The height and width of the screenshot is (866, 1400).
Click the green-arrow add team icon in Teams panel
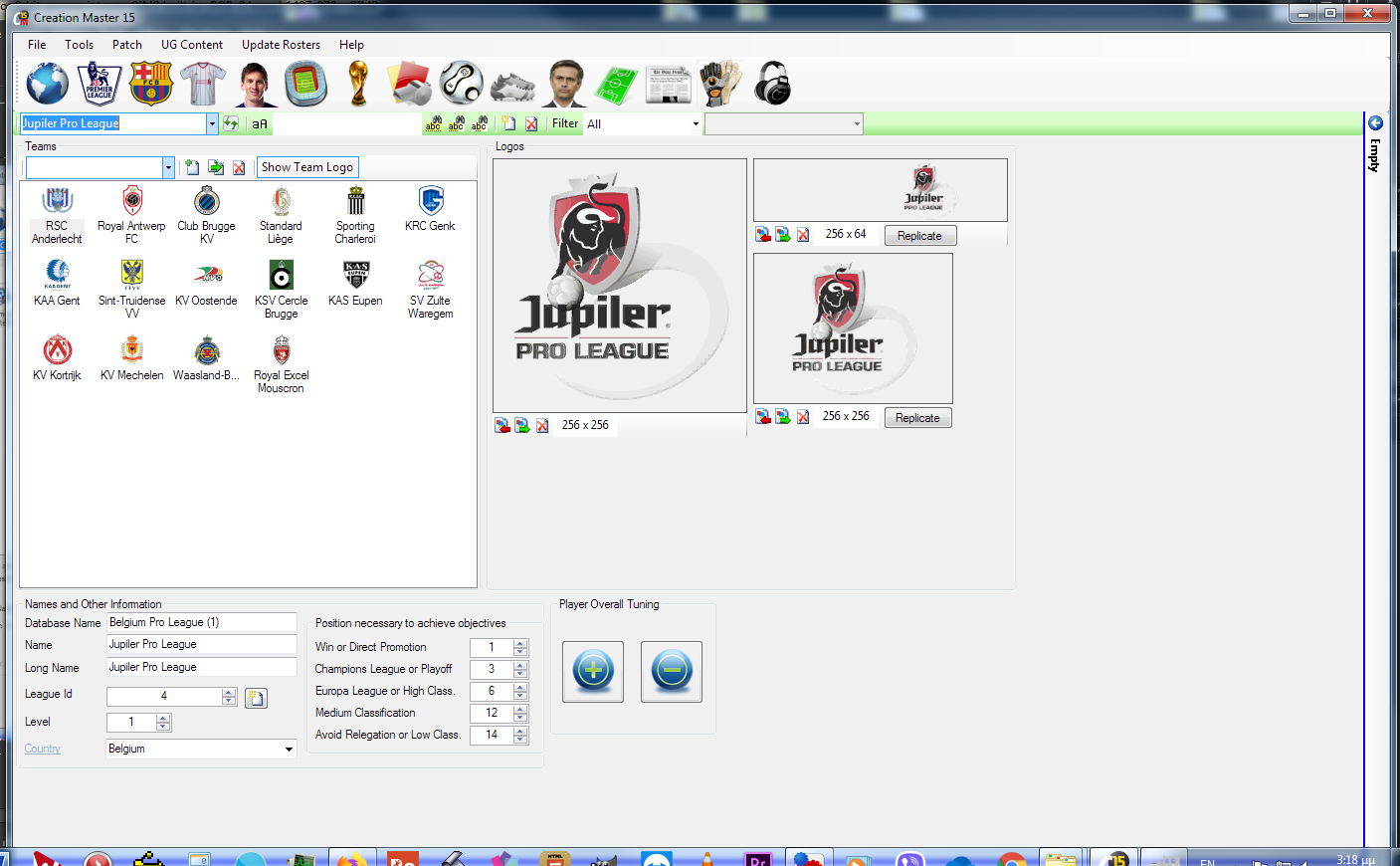click(x=216, y=167)
